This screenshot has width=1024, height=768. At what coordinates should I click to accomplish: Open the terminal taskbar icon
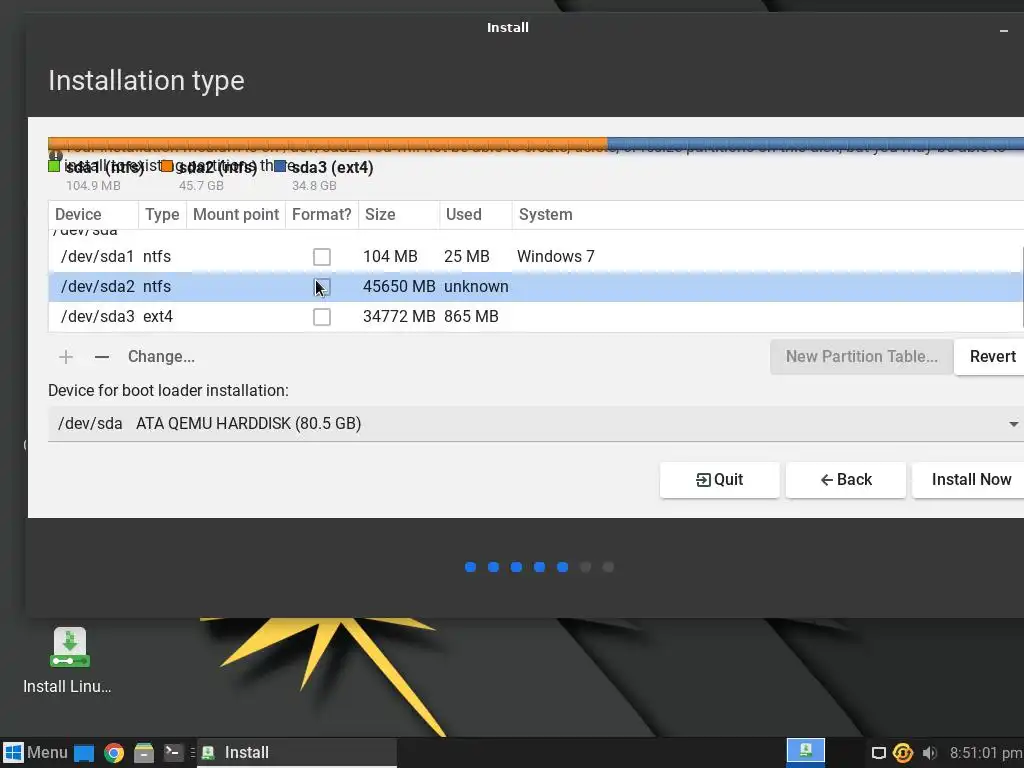pyautogui.click(x=173, y=753)
